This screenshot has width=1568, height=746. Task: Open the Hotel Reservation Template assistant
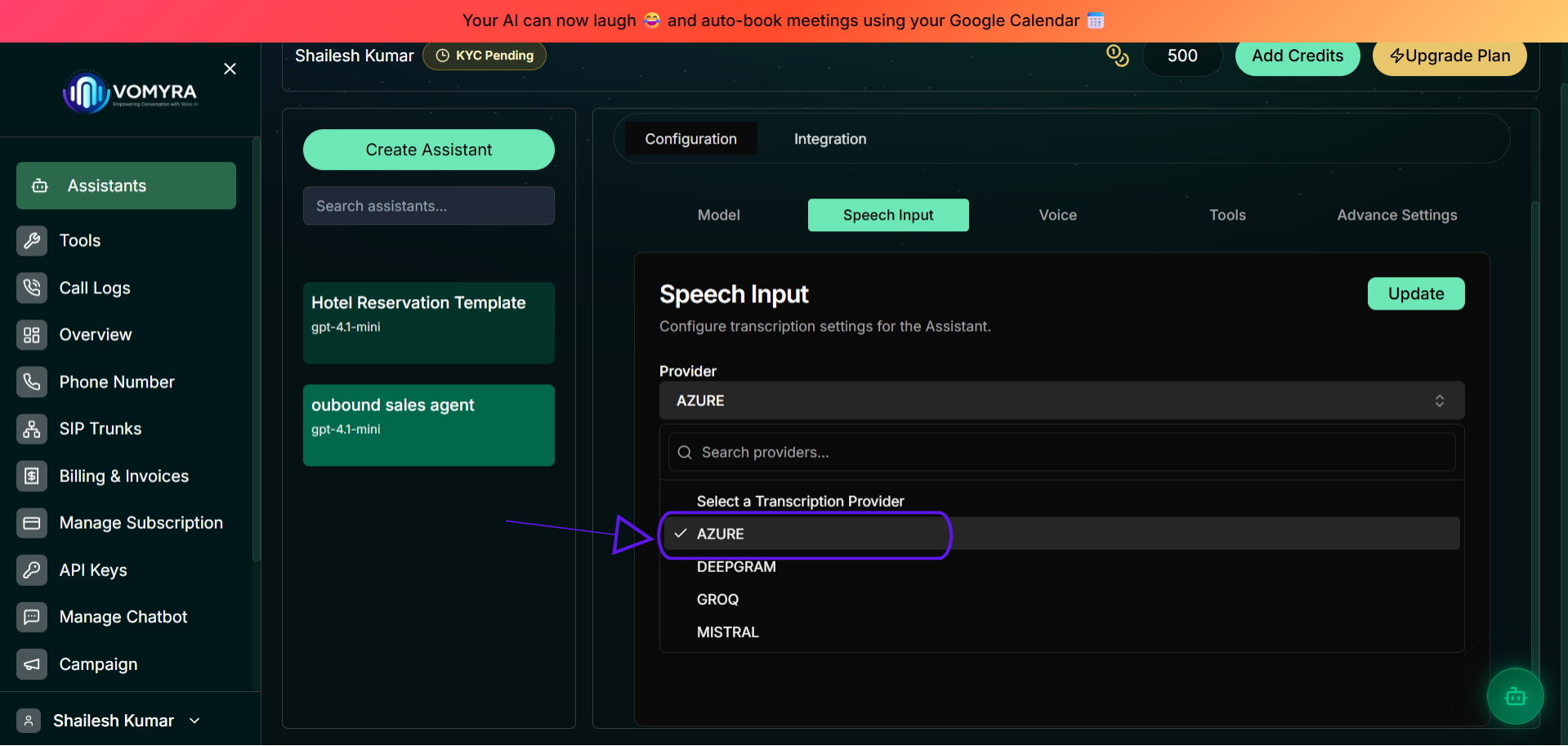coord(429,323)
